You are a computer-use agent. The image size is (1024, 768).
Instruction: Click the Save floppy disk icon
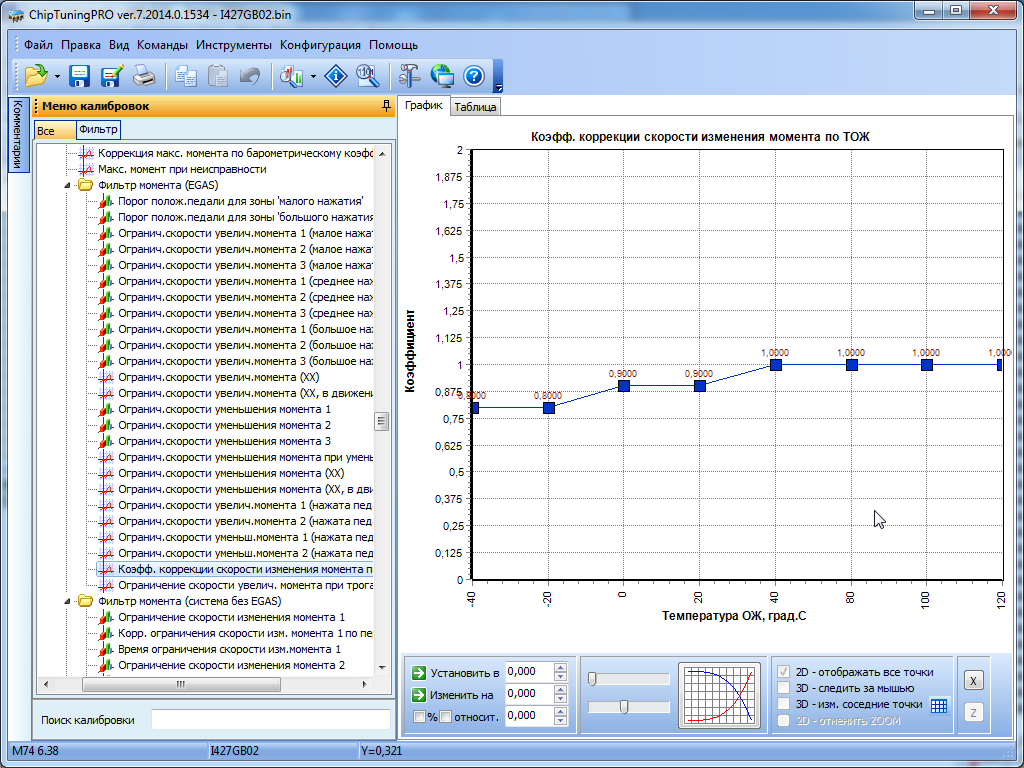point(79,76)
